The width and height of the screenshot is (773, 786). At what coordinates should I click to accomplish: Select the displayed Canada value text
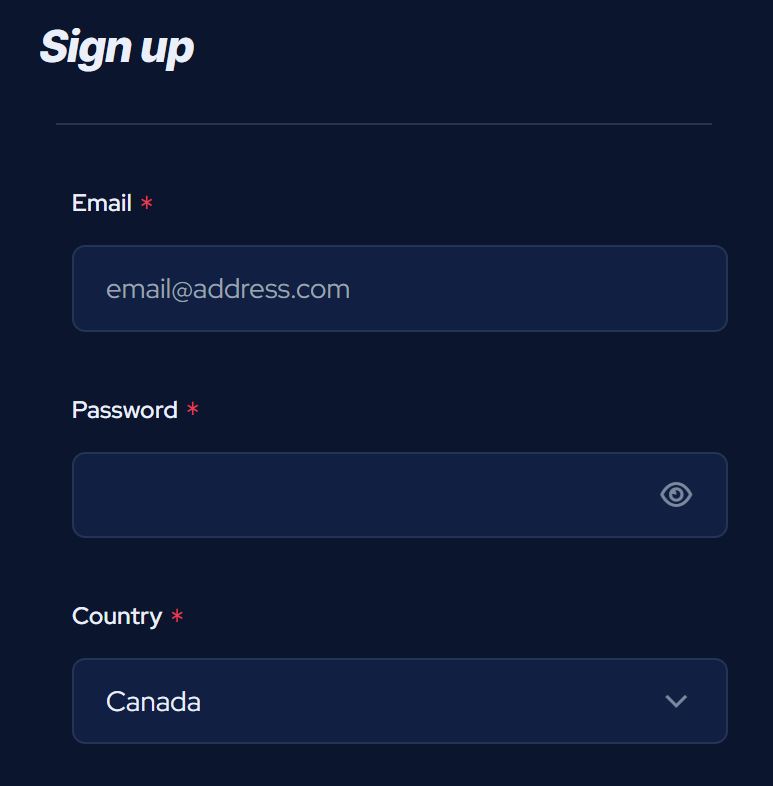pos(153,702)
